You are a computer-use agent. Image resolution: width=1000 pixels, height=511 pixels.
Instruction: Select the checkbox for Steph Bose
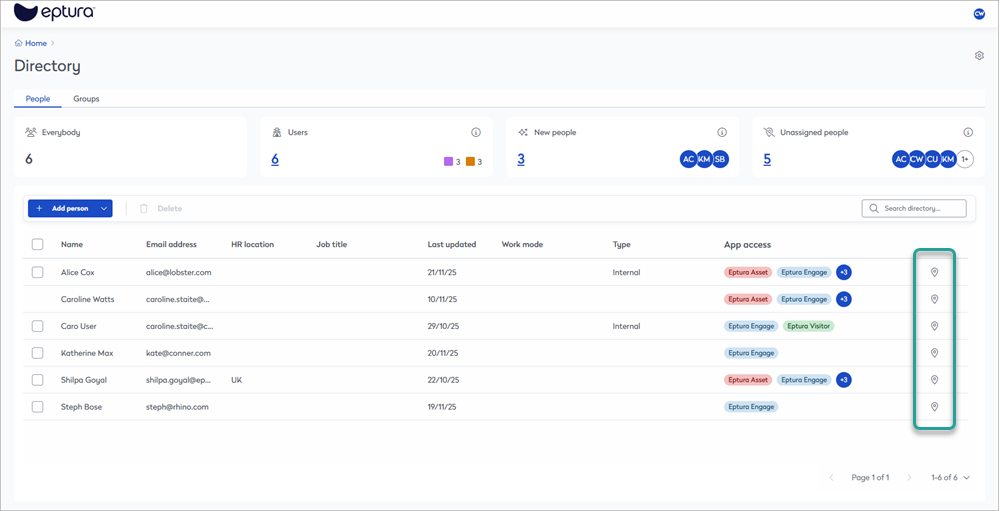[x=38, y=407]
